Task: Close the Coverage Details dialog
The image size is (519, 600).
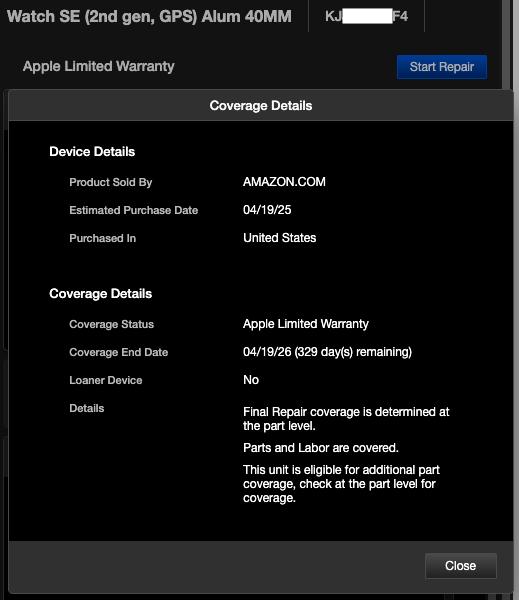Action: 460,566
